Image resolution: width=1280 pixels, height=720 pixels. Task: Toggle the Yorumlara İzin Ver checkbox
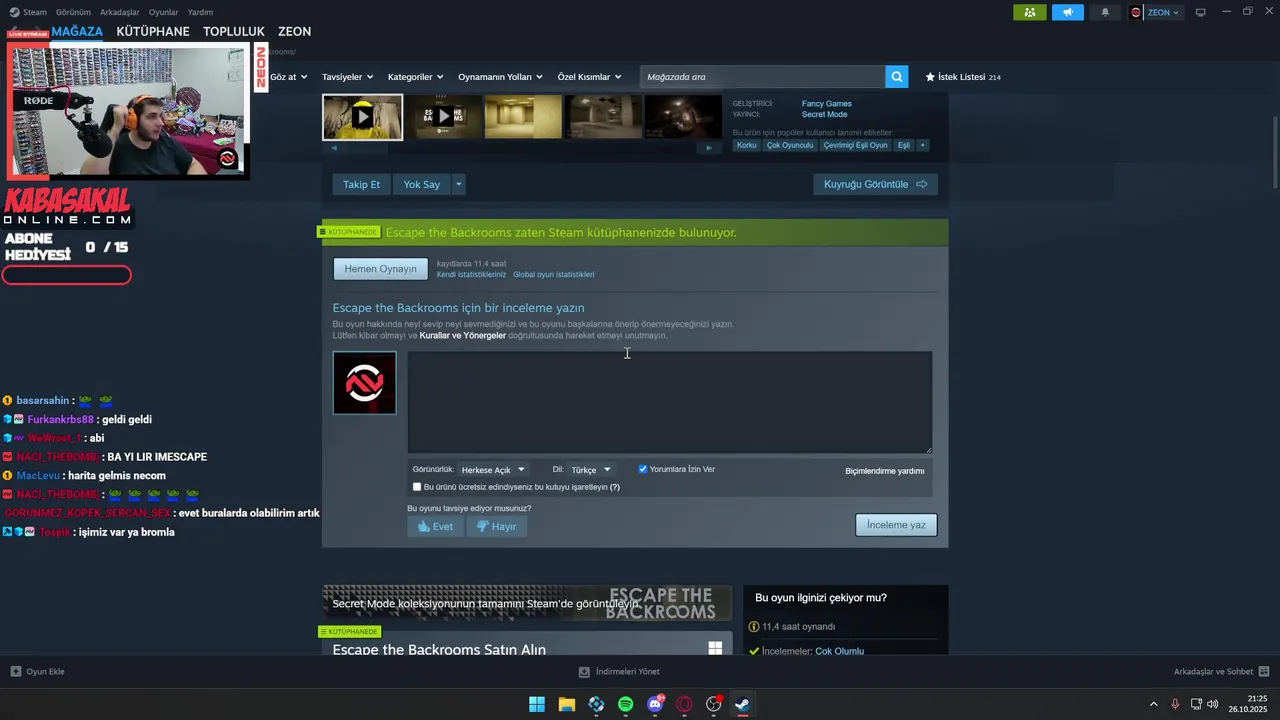643,469
